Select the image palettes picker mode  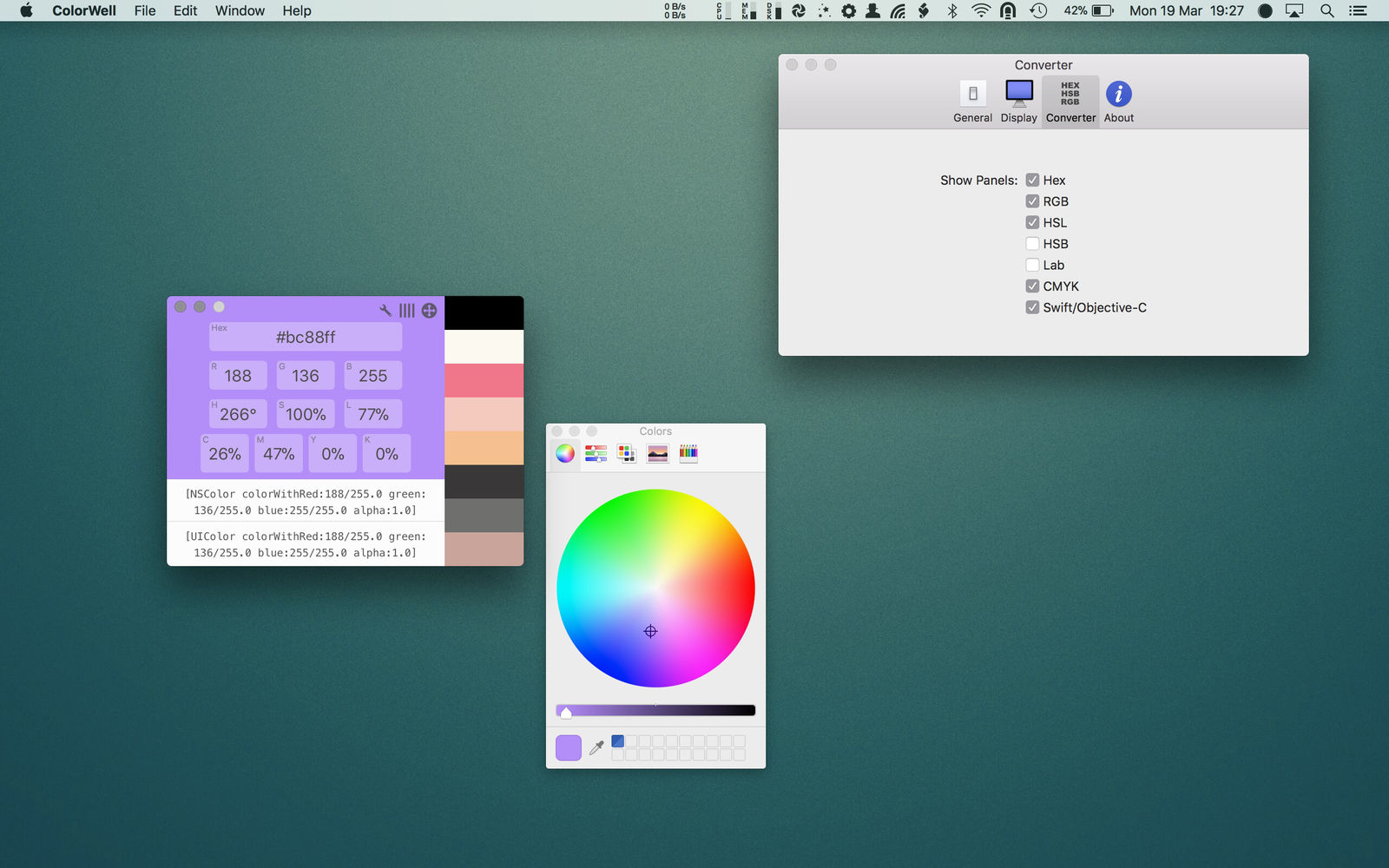tap(658, 453)
